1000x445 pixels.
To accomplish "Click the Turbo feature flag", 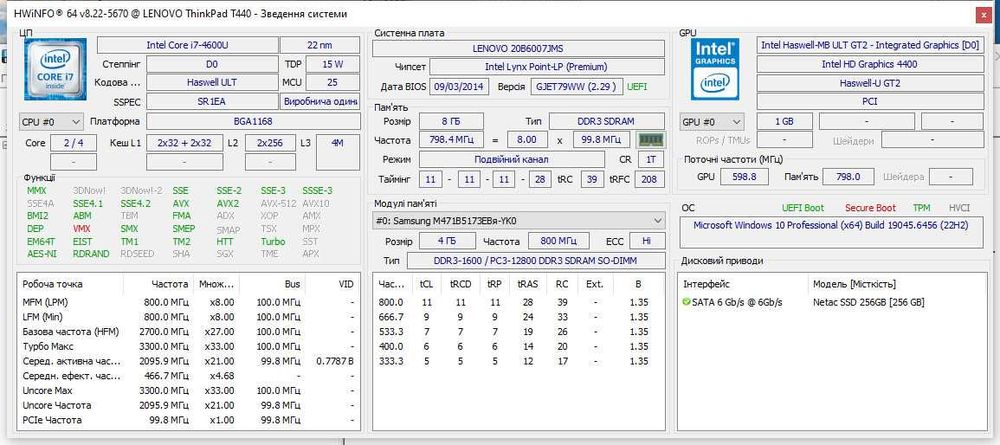I will [x=273, y=242].
